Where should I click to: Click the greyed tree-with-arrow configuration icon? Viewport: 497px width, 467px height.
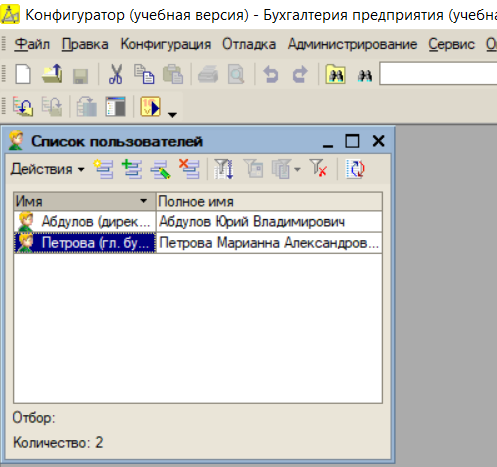tap(52, 106)
